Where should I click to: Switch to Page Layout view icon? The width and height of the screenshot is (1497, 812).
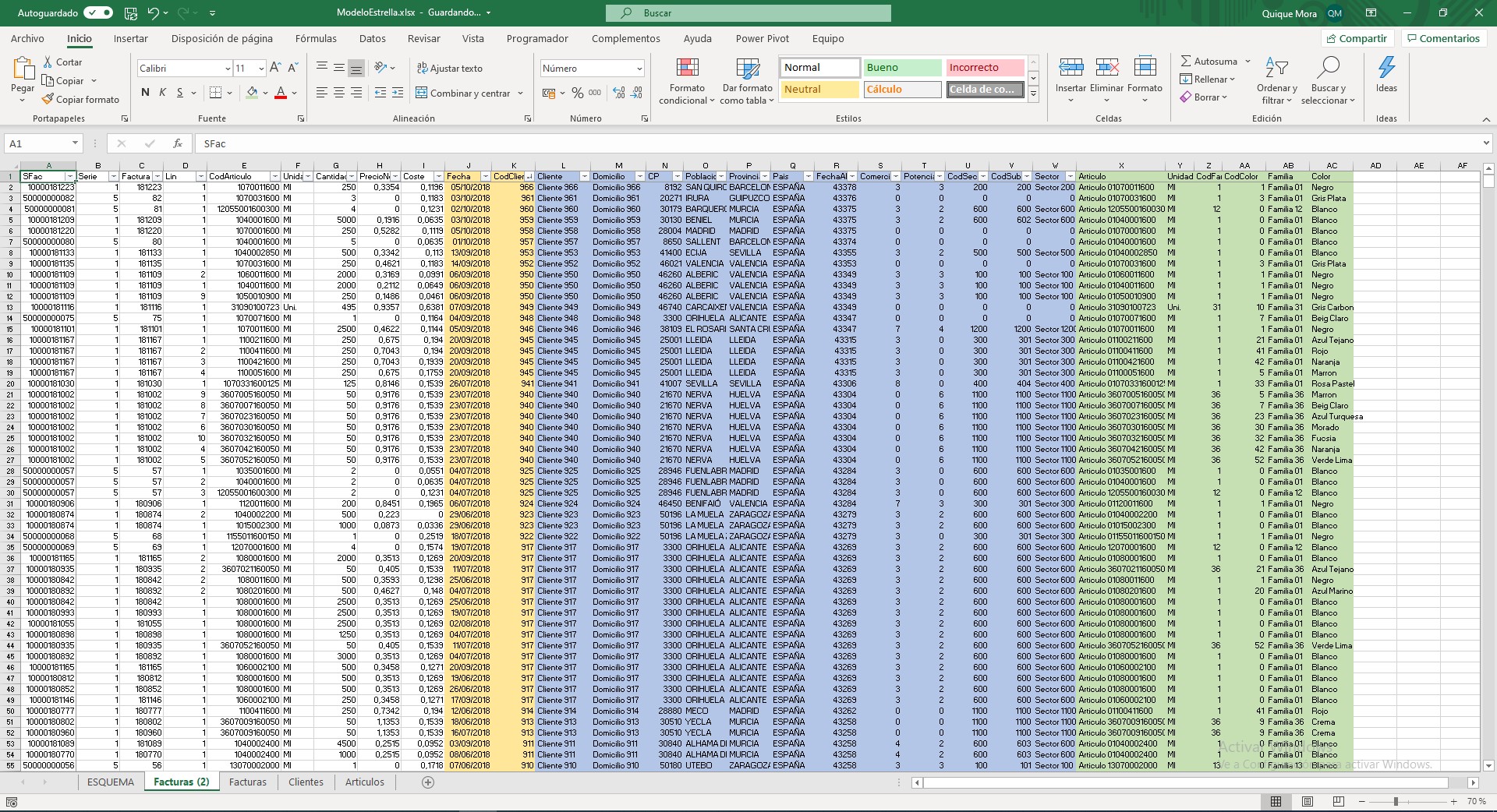pos(1308,801)
